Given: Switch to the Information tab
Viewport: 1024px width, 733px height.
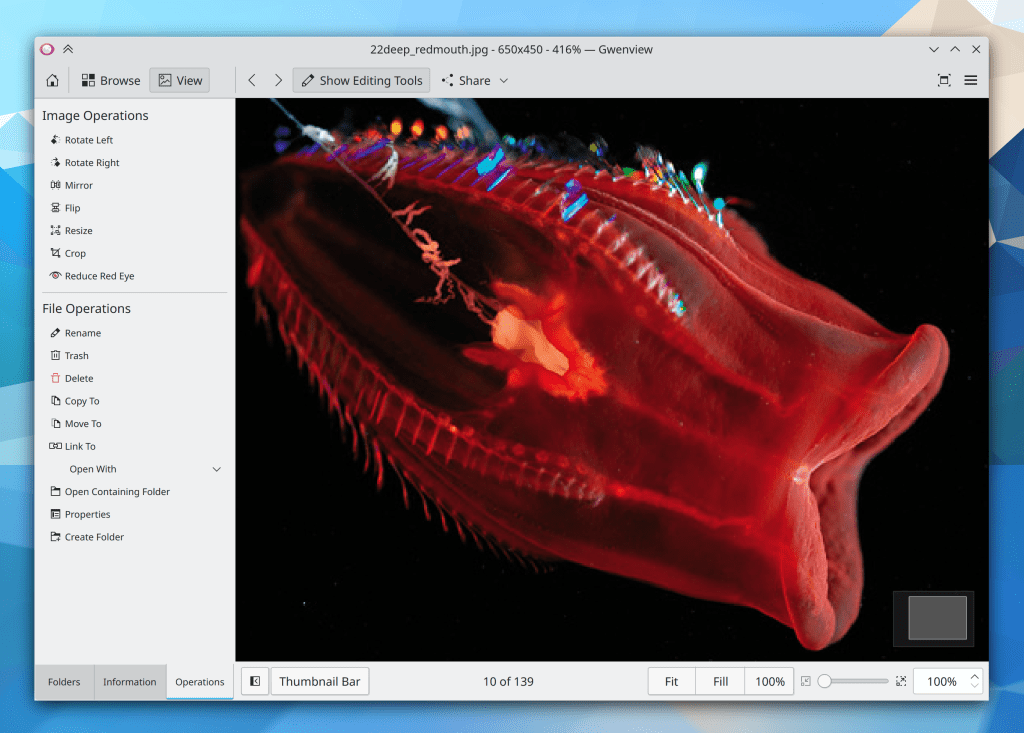Looking at the screenshot, I should coord(130,682).
